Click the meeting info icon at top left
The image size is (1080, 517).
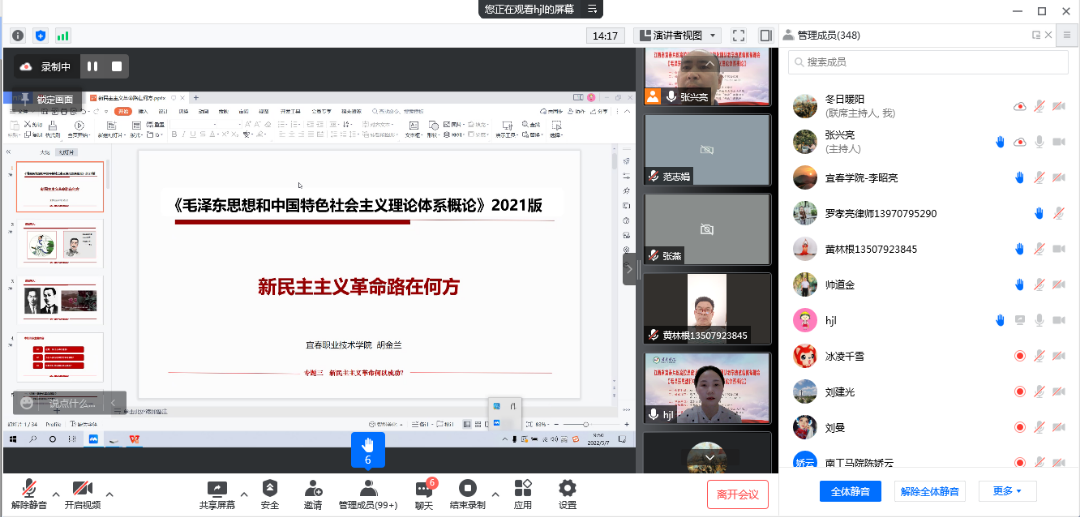tap(18, 35)
